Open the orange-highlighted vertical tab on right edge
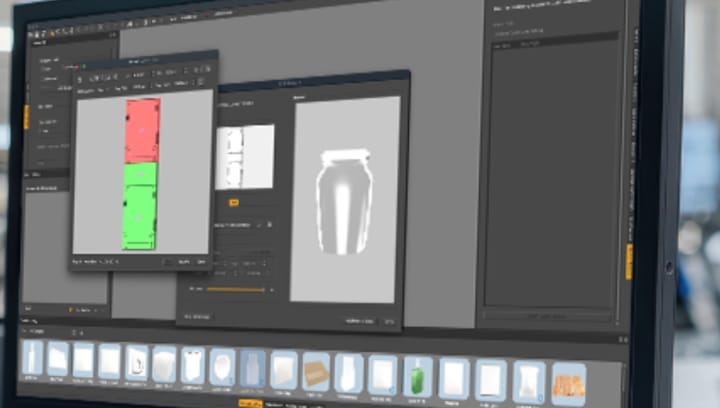This screenshot has height=408, width=720. (x=629, y=262)
